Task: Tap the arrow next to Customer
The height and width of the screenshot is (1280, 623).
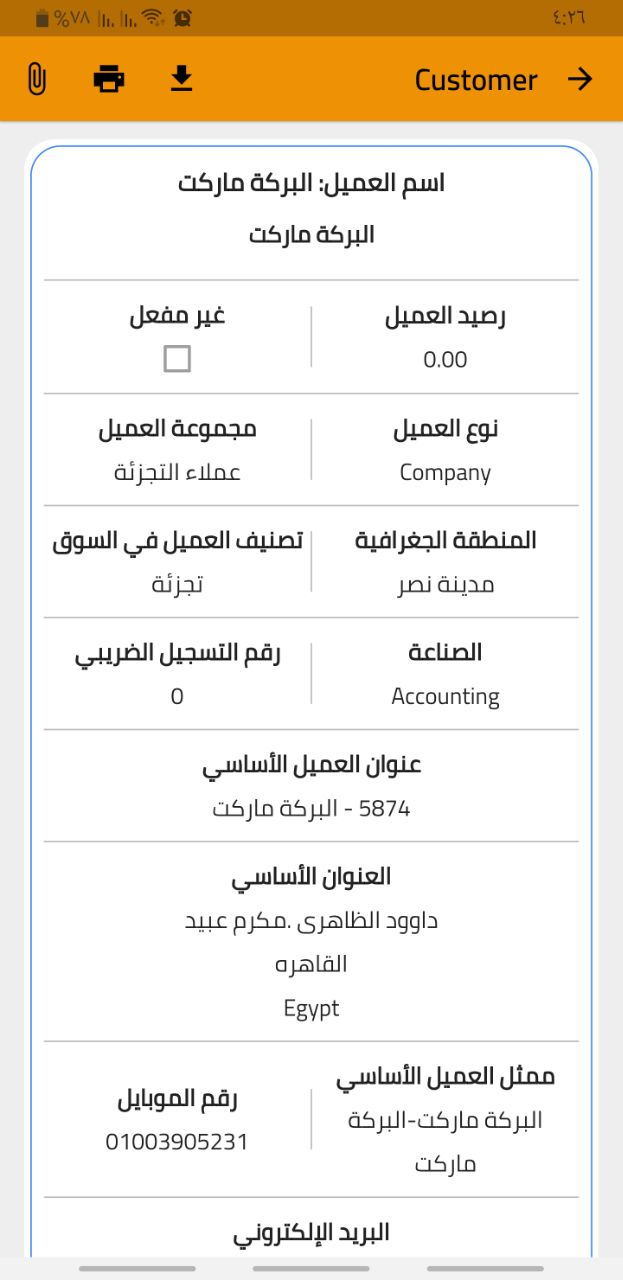Action: pyautogui.click(x=580, y=79)
